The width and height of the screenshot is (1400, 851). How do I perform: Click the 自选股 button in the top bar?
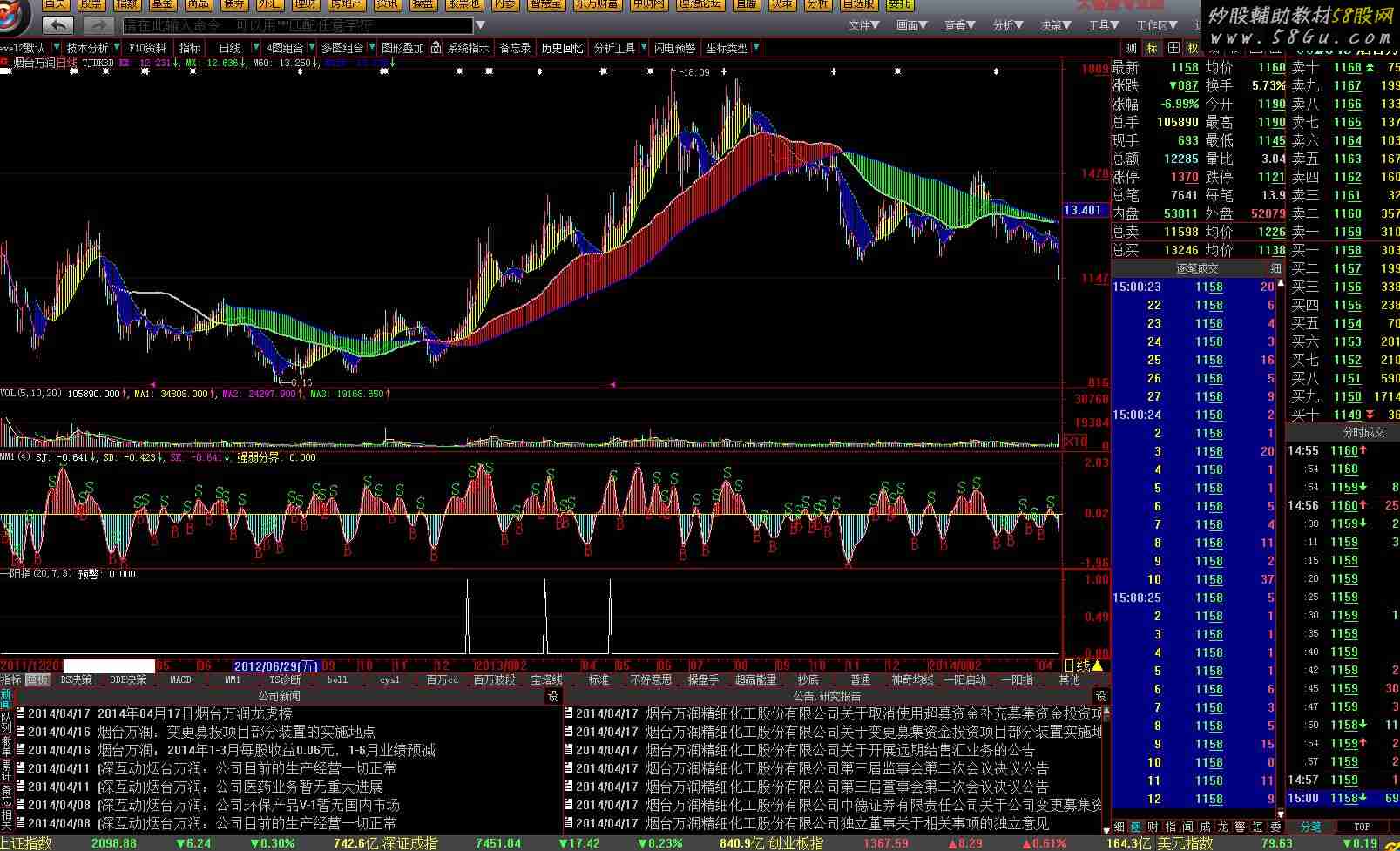(858, 4)
